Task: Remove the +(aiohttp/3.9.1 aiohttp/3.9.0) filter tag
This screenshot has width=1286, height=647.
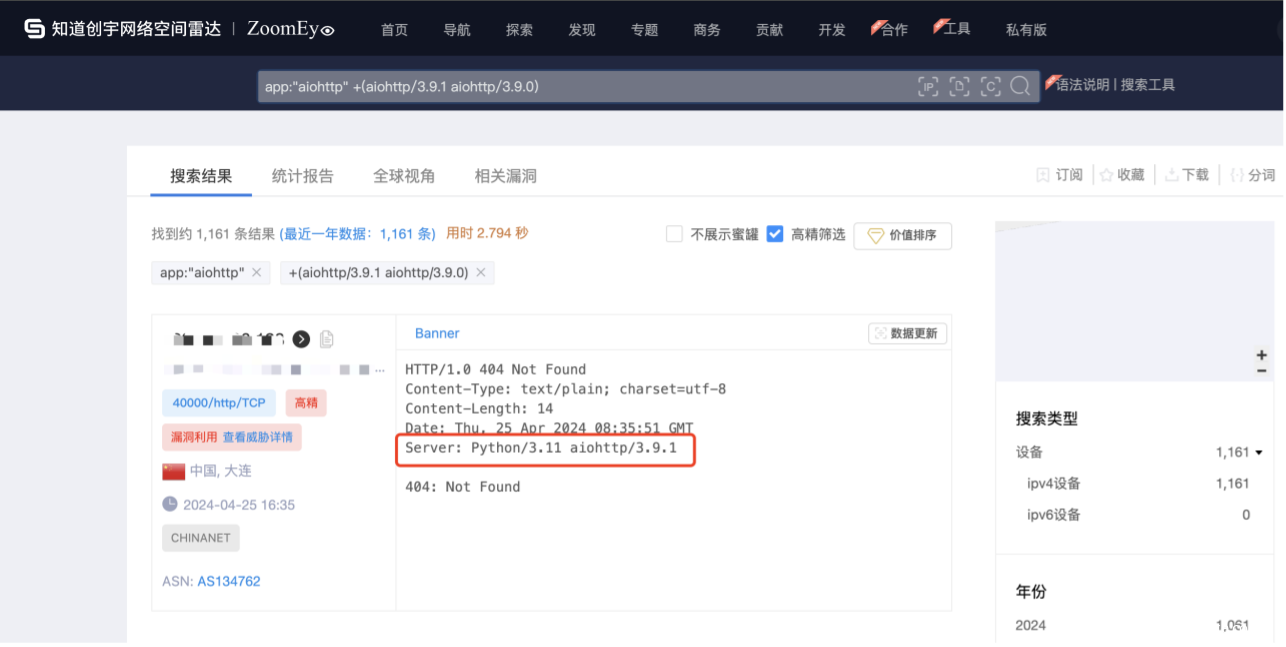Action: (x=481, y=272)
